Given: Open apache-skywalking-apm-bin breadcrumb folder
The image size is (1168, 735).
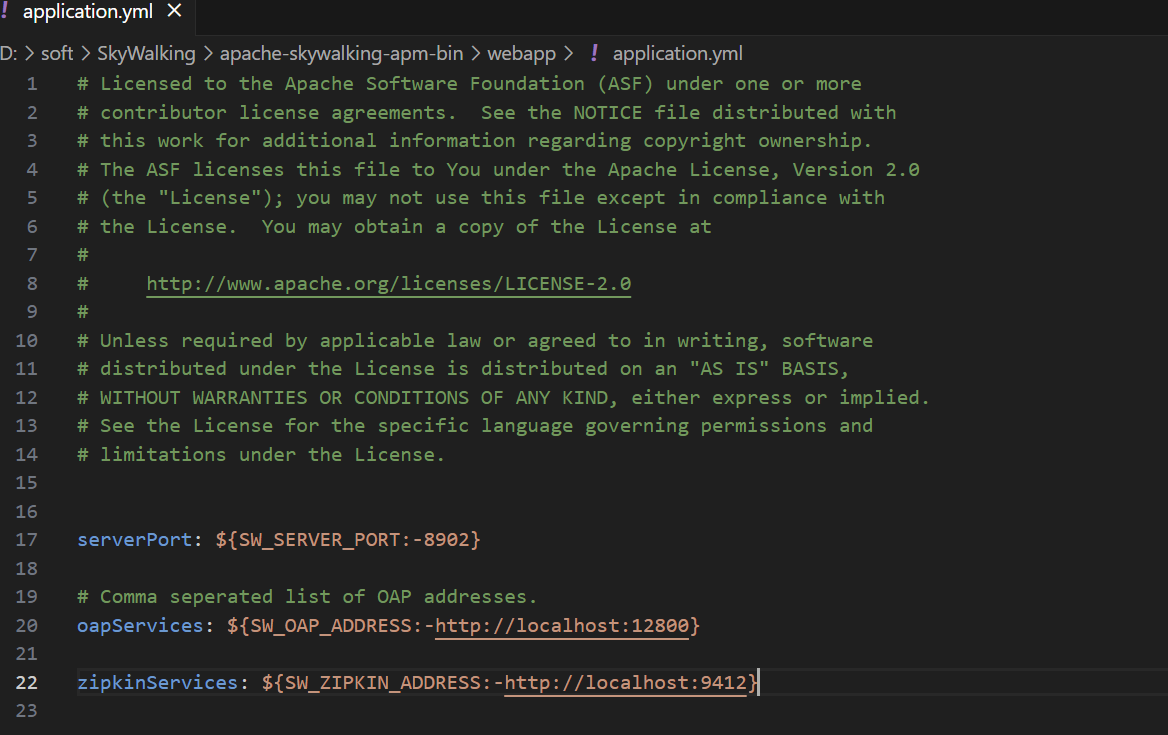Looking at the screenshot, I should click(341, 54).
